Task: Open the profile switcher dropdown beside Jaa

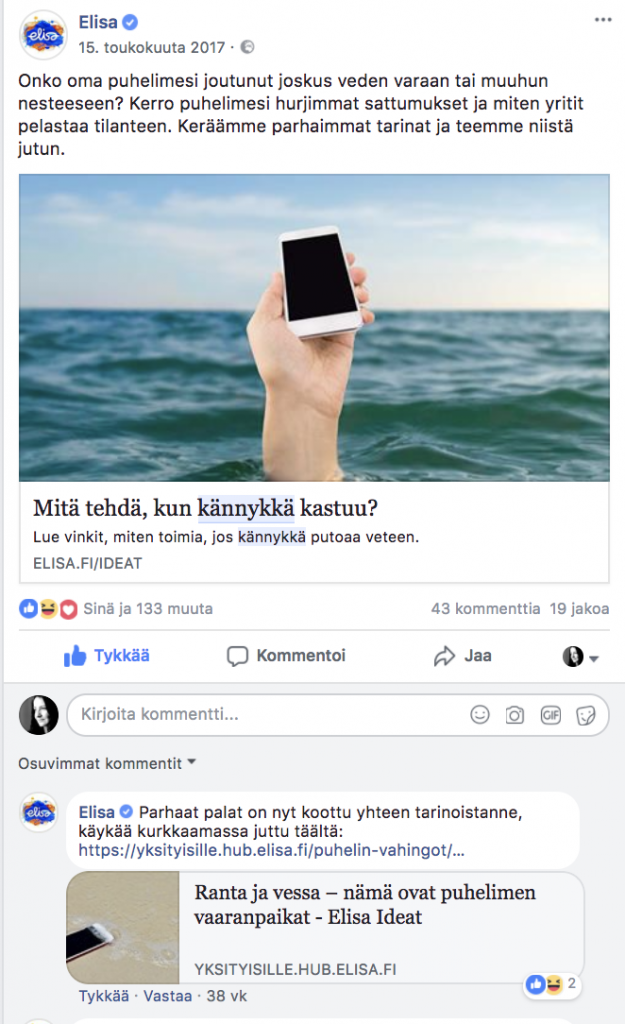Action: coord(581,656)
